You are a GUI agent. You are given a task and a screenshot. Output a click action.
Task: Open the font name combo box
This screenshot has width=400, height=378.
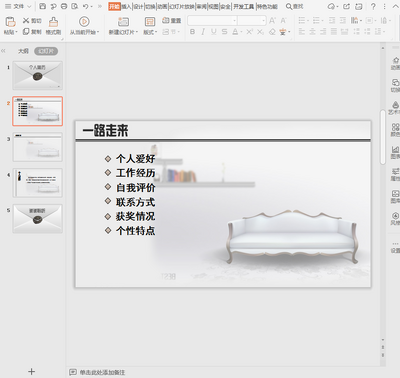click(x=212, y=21)
